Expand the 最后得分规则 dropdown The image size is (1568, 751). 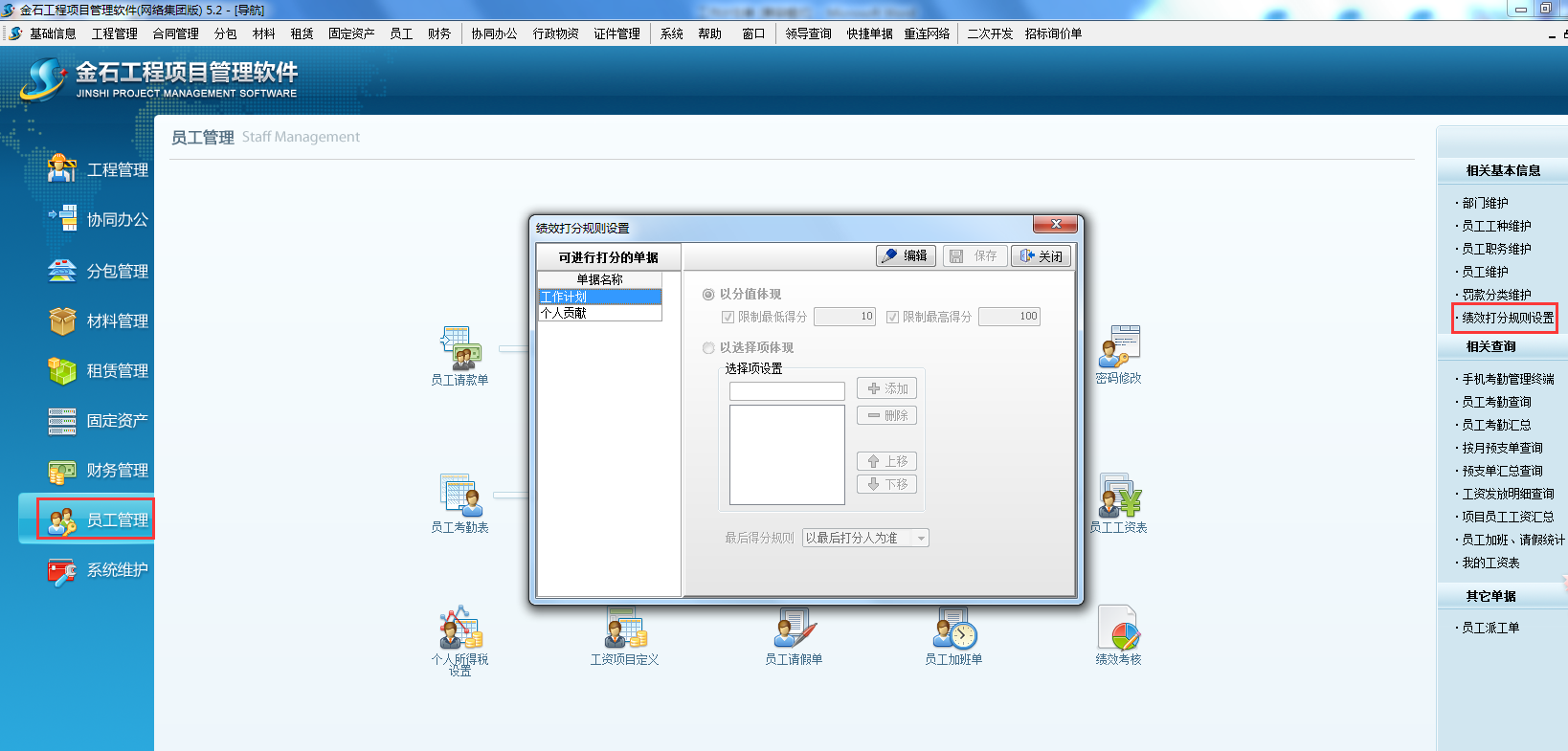pos(921,539)
